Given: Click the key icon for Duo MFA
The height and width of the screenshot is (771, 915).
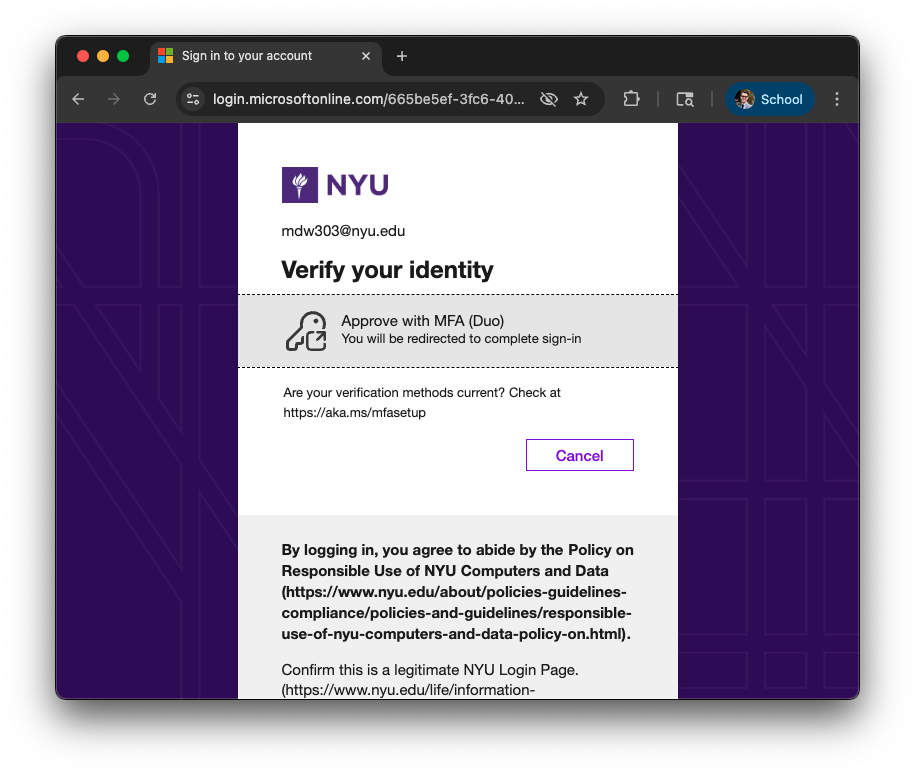Looking at the screenshot, I should 306,331.
